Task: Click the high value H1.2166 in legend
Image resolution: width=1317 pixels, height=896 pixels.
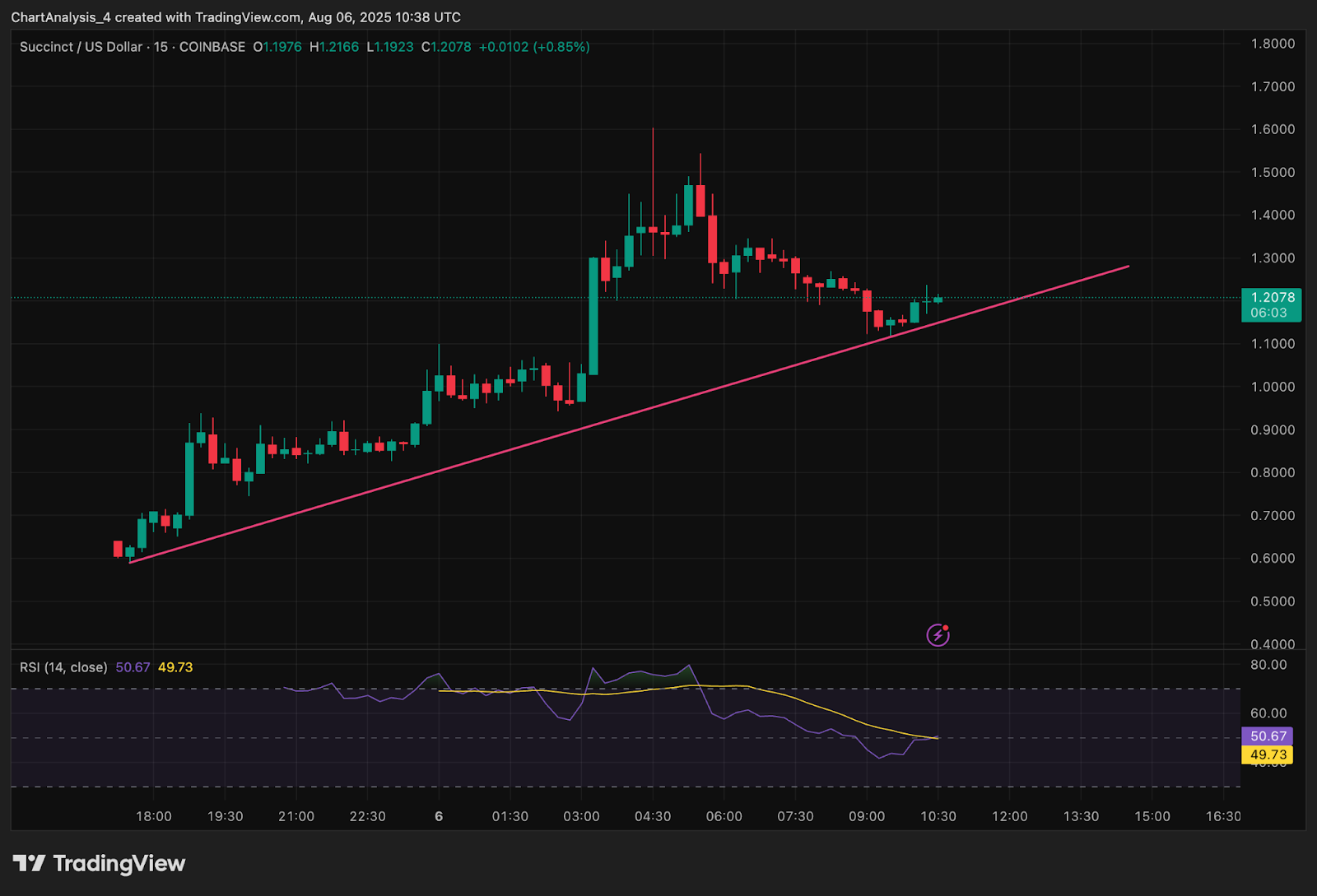Action: (x=334, y=47)
